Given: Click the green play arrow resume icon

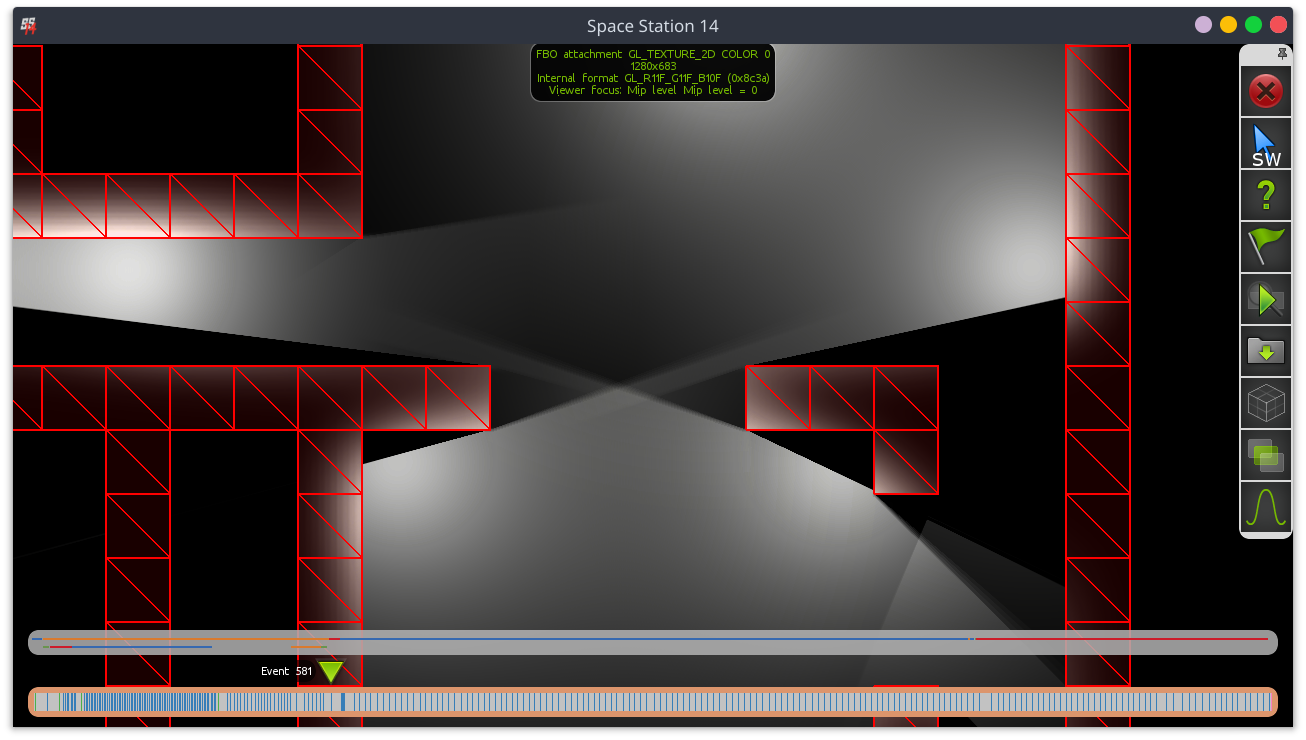Looking at the screenshot, I should [x=1265, y=299].
